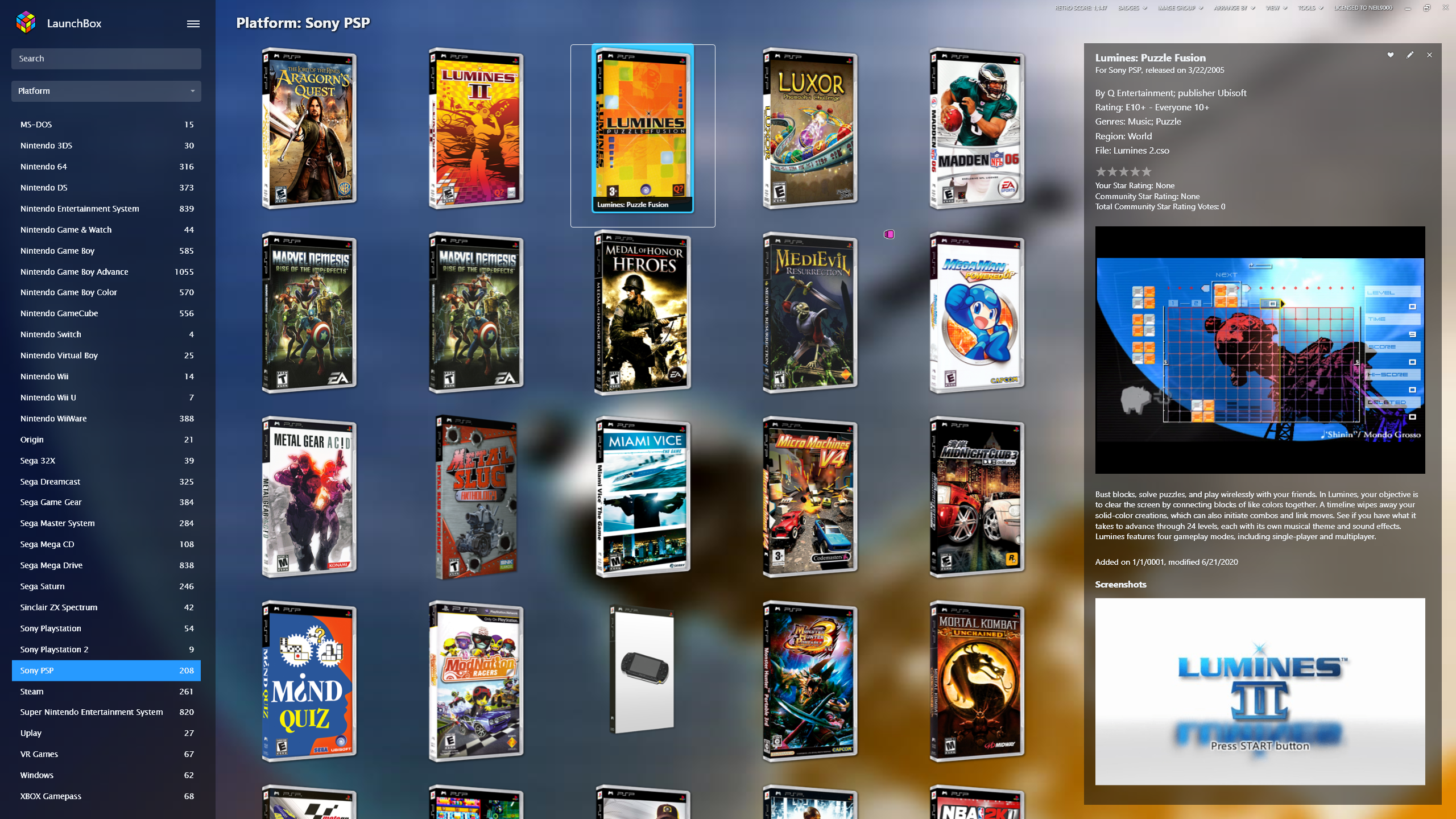Screen dimensions: 1456x819
Task: Select the MS-DOS platform
Action: [106, 125]
